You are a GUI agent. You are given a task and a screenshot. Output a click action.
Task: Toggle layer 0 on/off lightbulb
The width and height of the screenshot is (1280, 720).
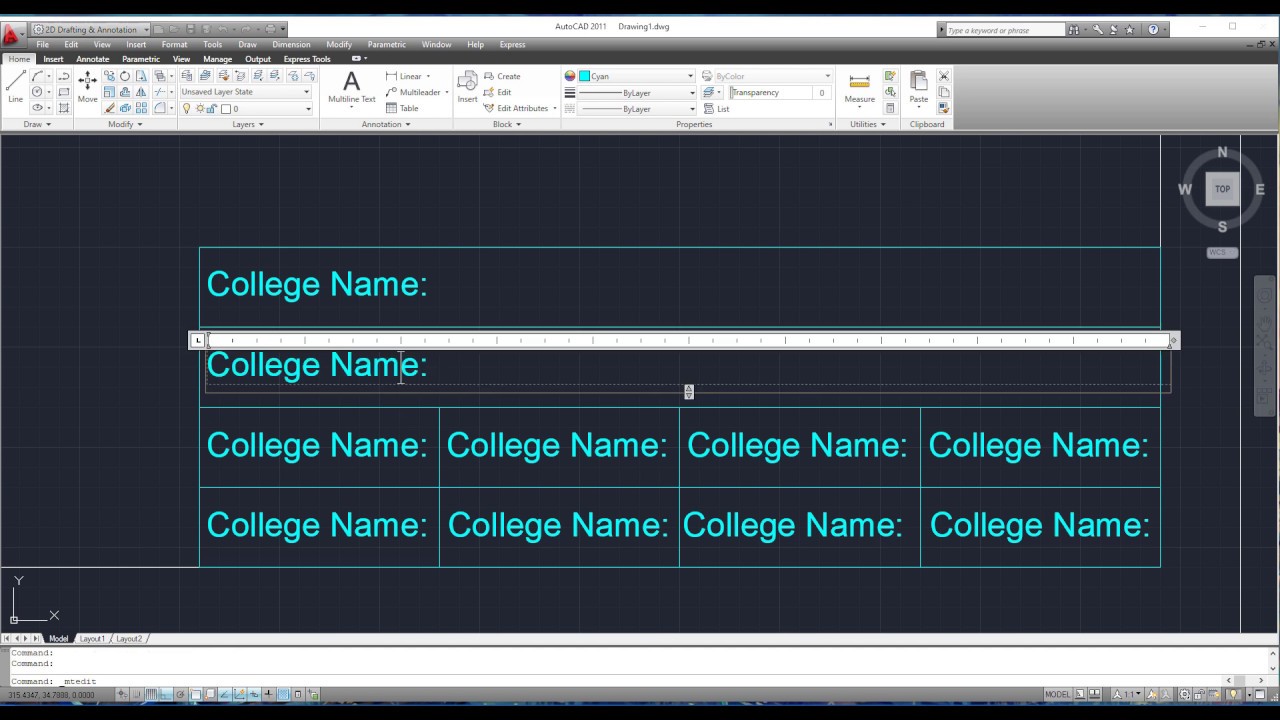(x=187, y=108)
